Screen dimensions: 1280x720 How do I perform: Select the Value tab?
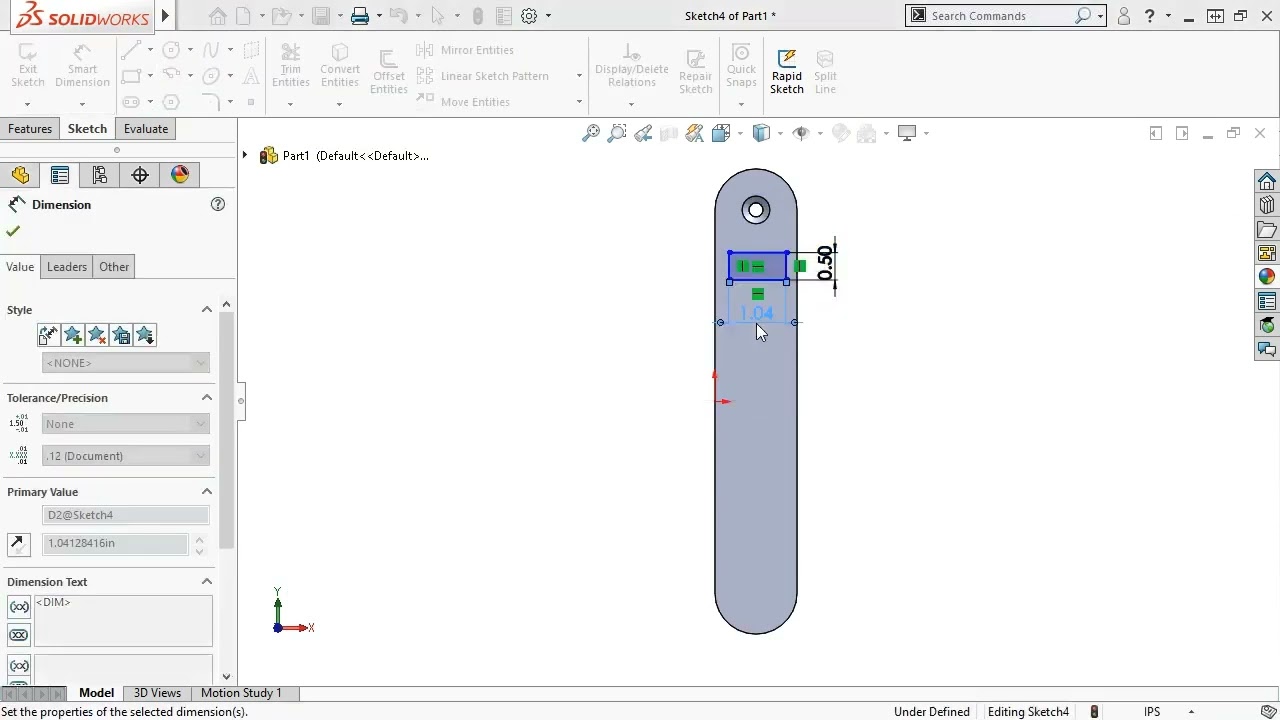20,267
